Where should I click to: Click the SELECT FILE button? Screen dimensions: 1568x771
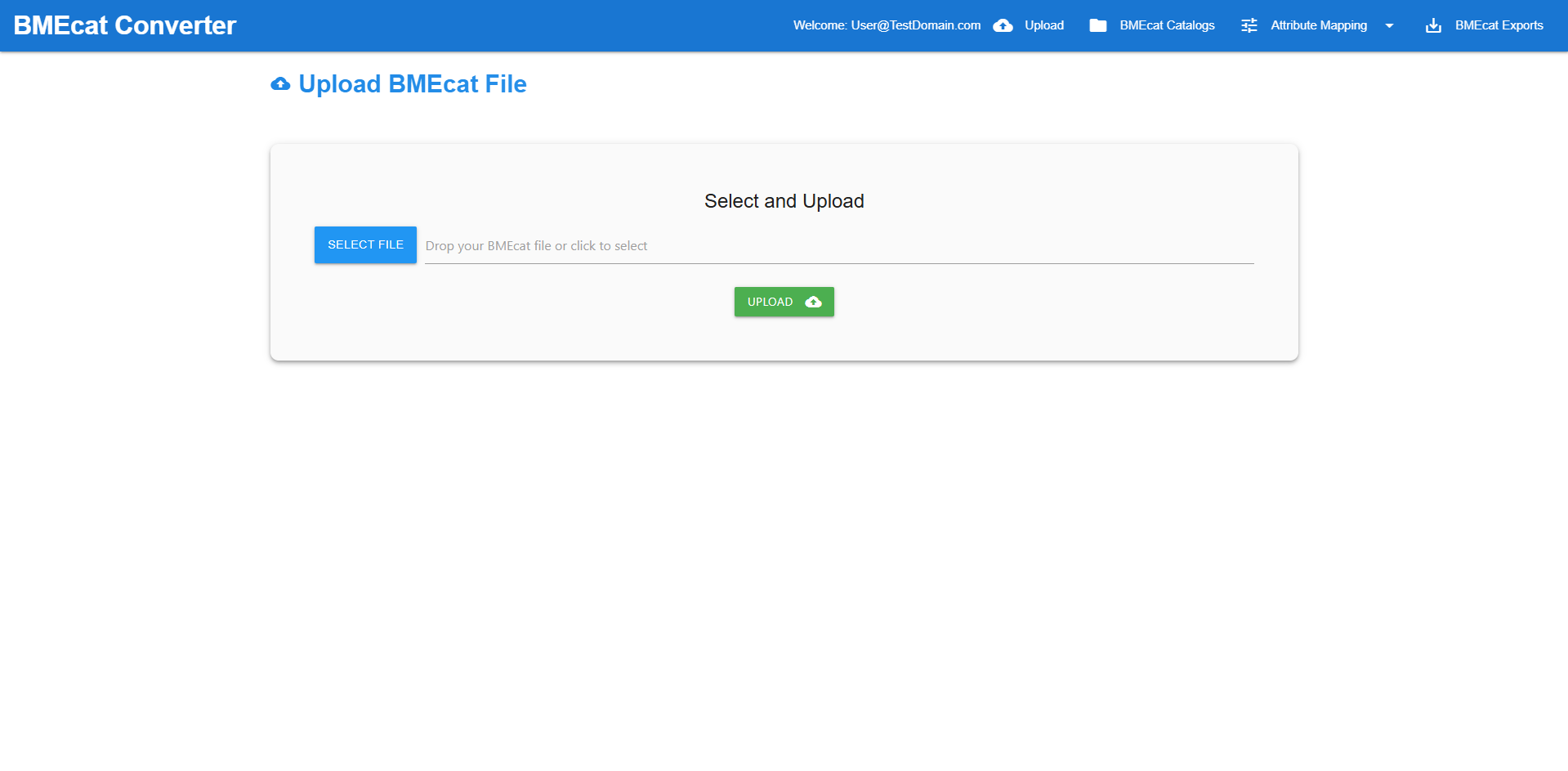point(365,244)
